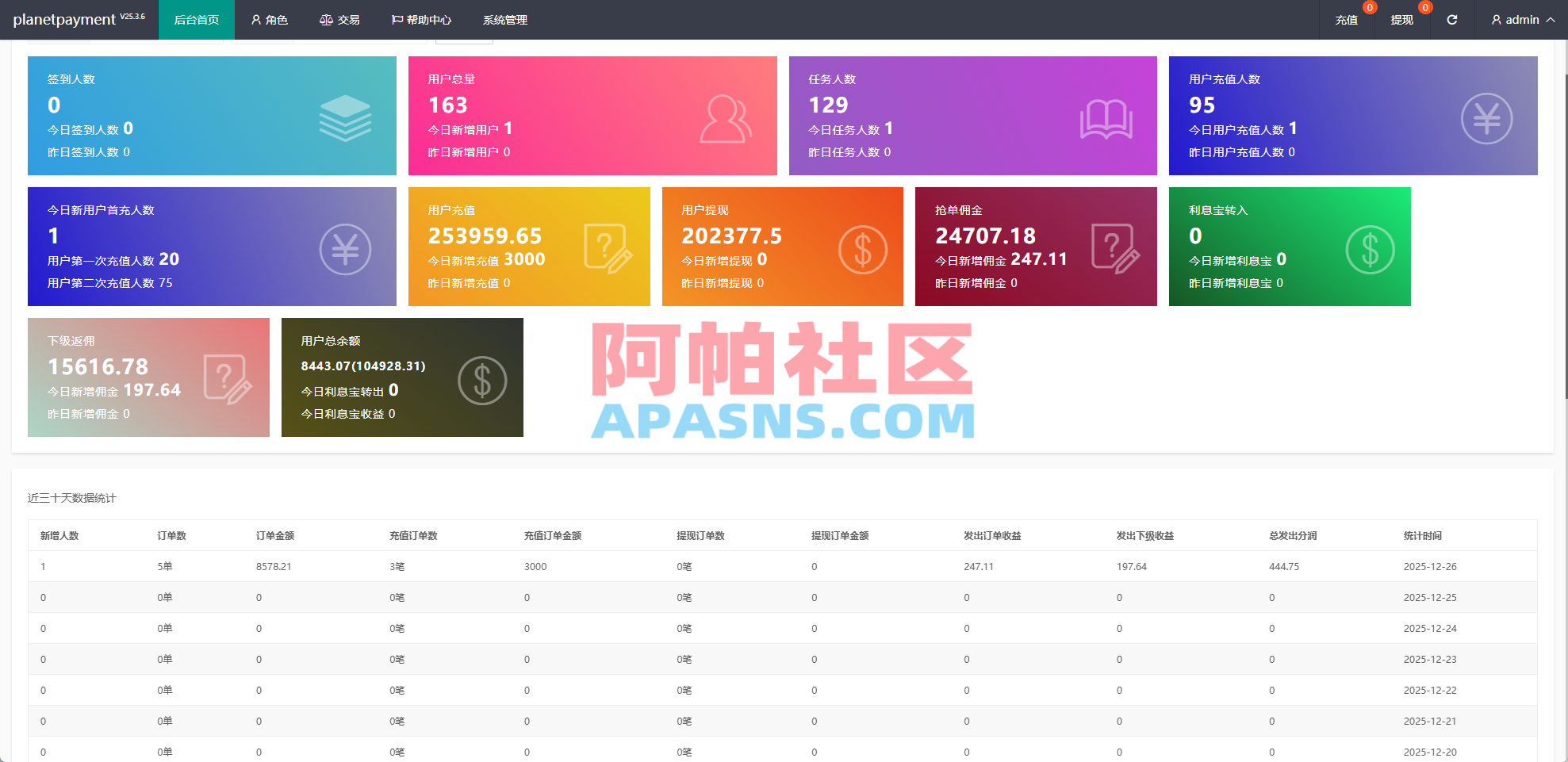Click the stacked layers icon on 签到人数 card
The width and height of the screenshot is (1568, 762).
pyautogui.click(x=345, y=118)
